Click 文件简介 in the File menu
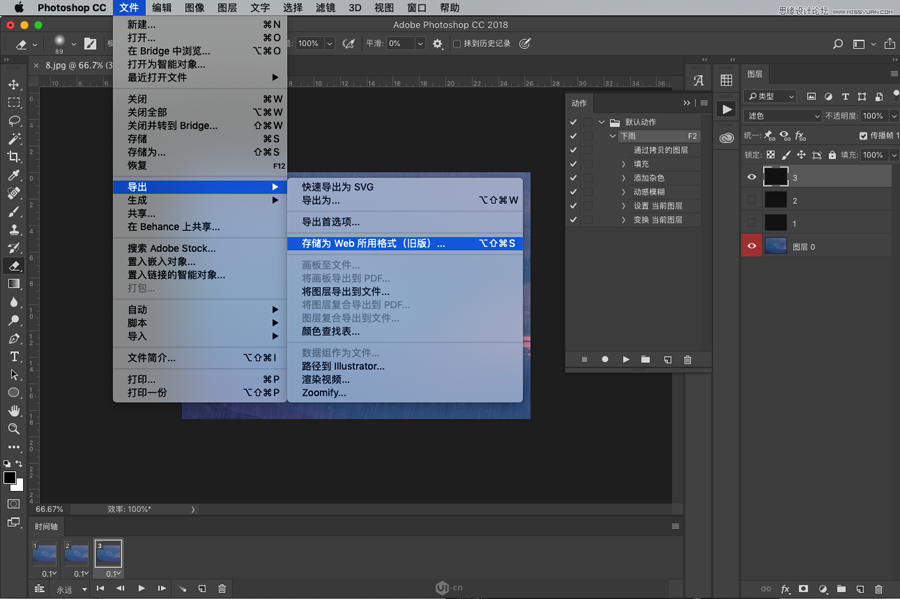Viewport: 900px width, 599px height. click(151, 358)
